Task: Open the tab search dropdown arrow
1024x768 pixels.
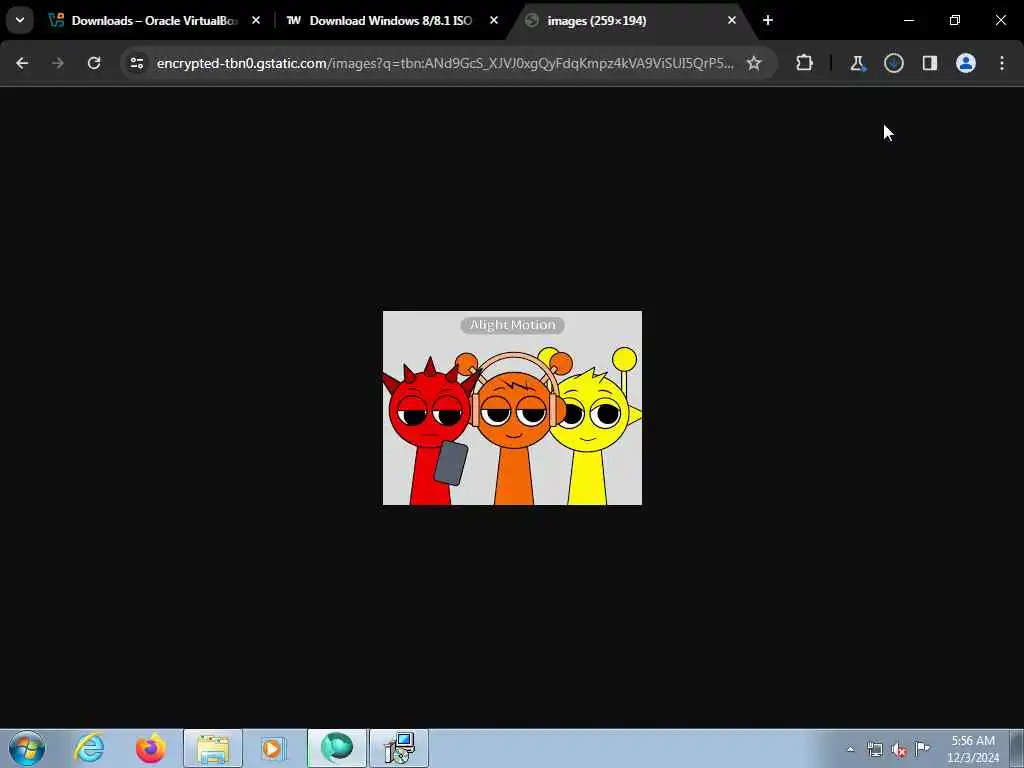Action: [20, 20]
